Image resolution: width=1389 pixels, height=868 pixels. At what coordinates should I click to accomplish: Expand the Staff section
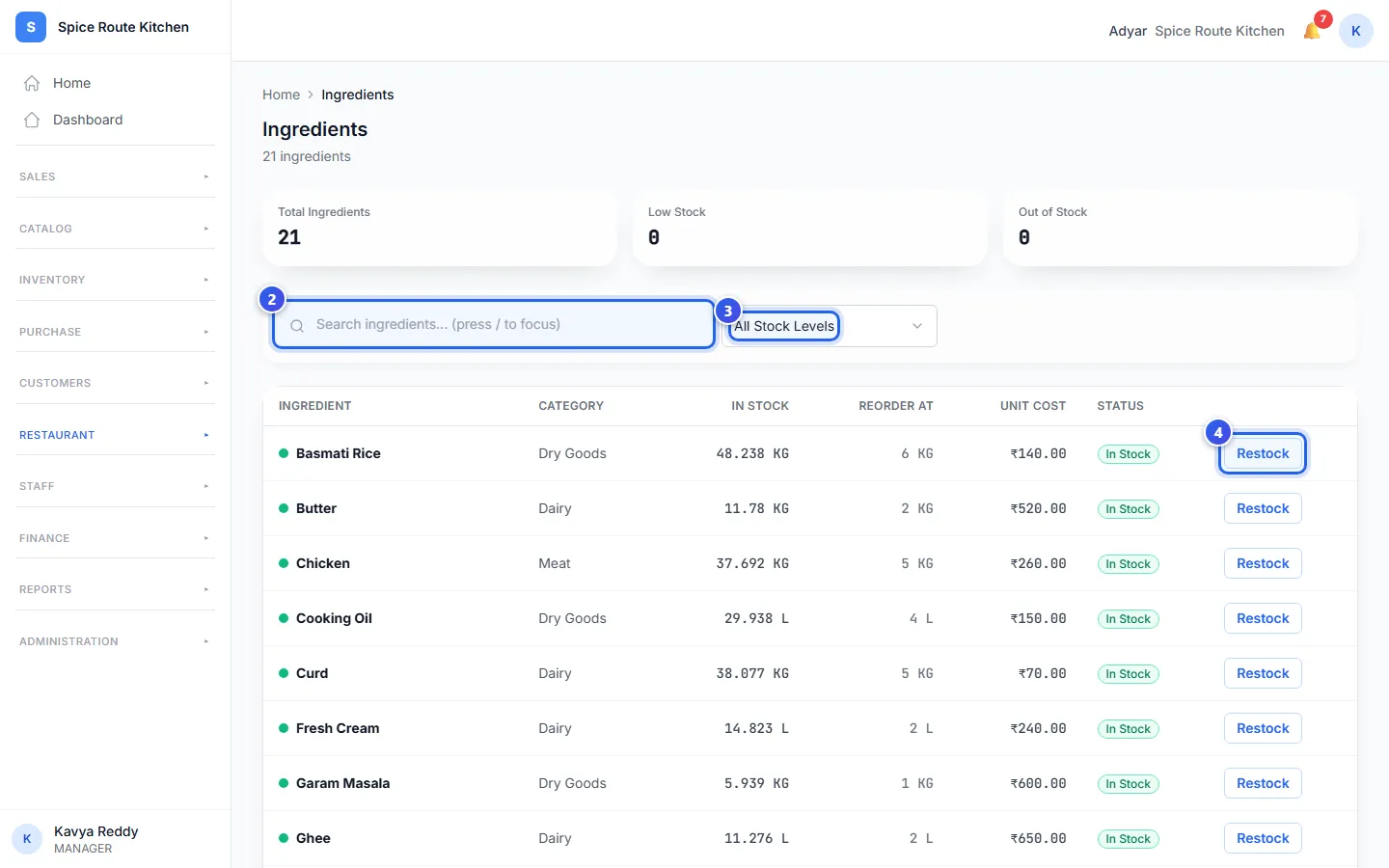click(x=115, y=486)
